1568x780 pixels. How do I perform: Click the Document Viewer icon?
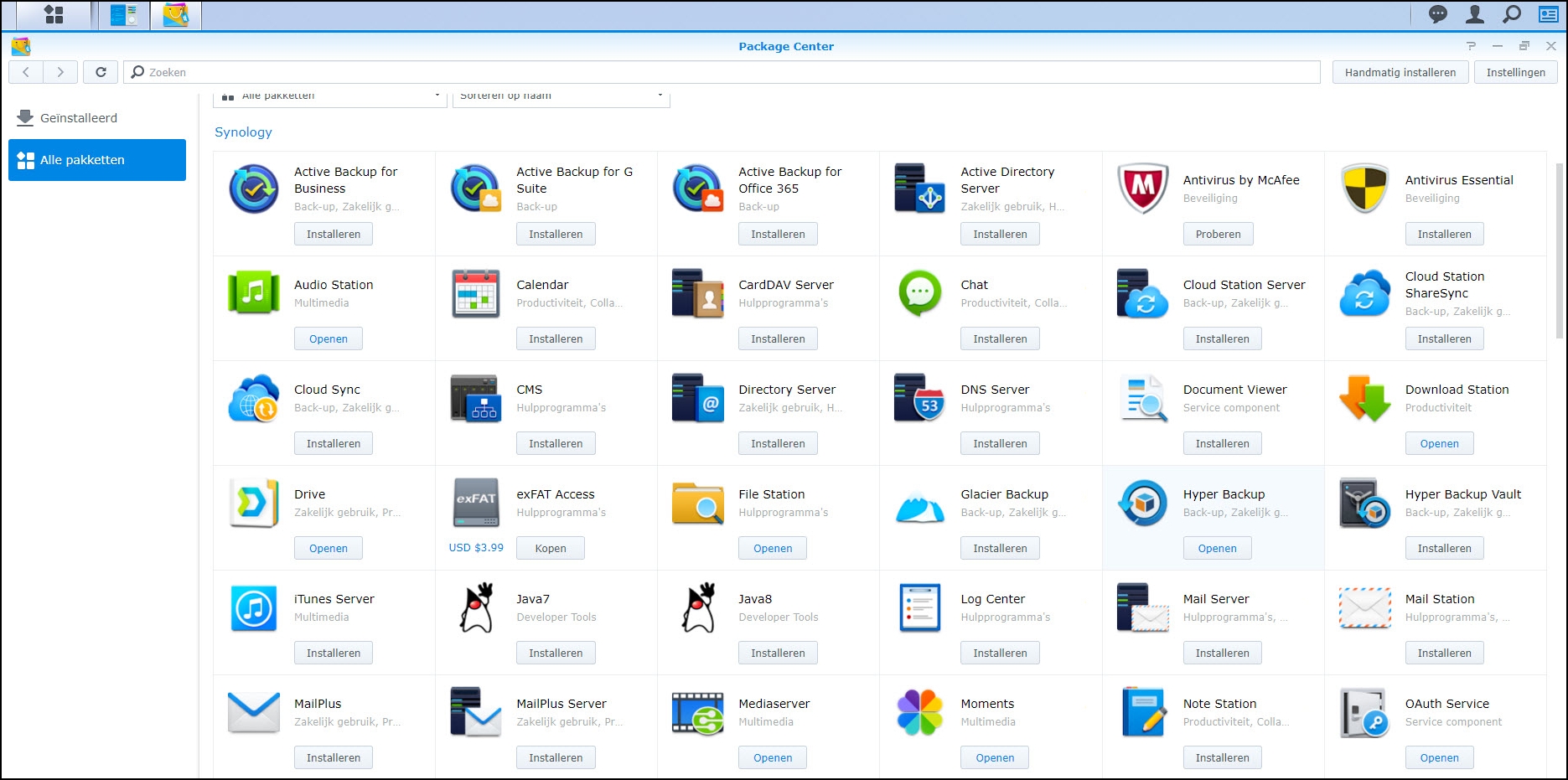point(1143,398)
